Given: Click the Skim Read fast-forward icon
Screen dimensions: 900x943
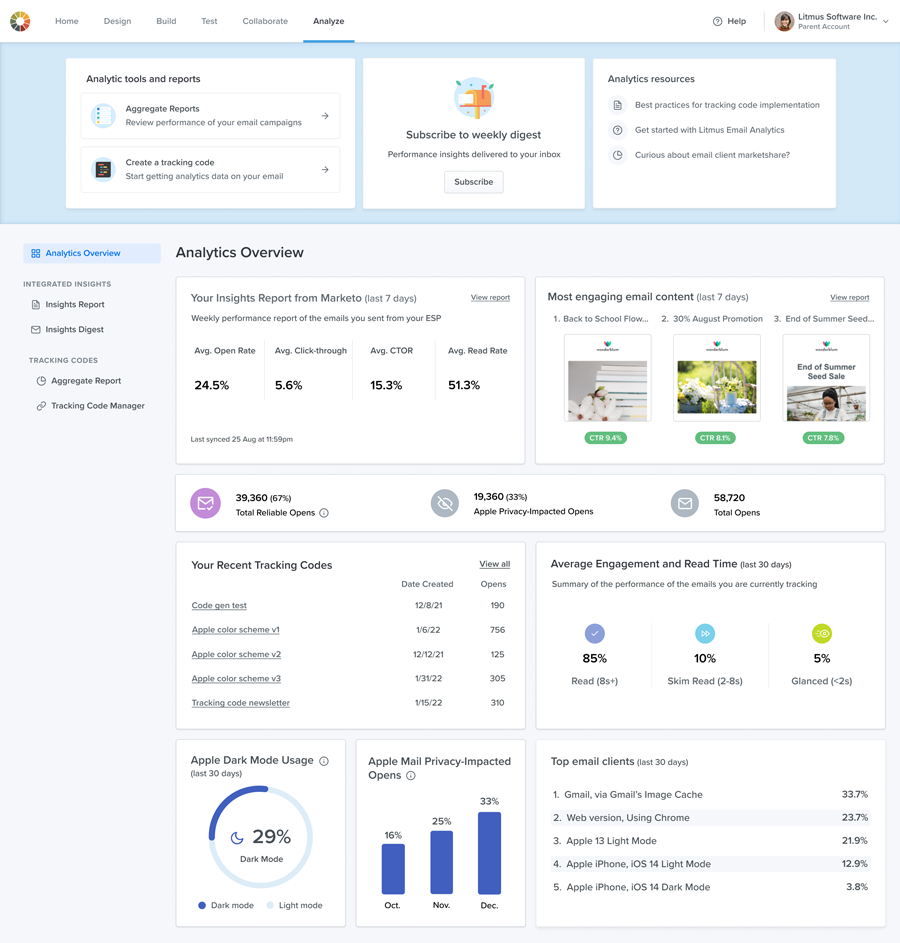Looking at the screenshot, I should [705, 633].
